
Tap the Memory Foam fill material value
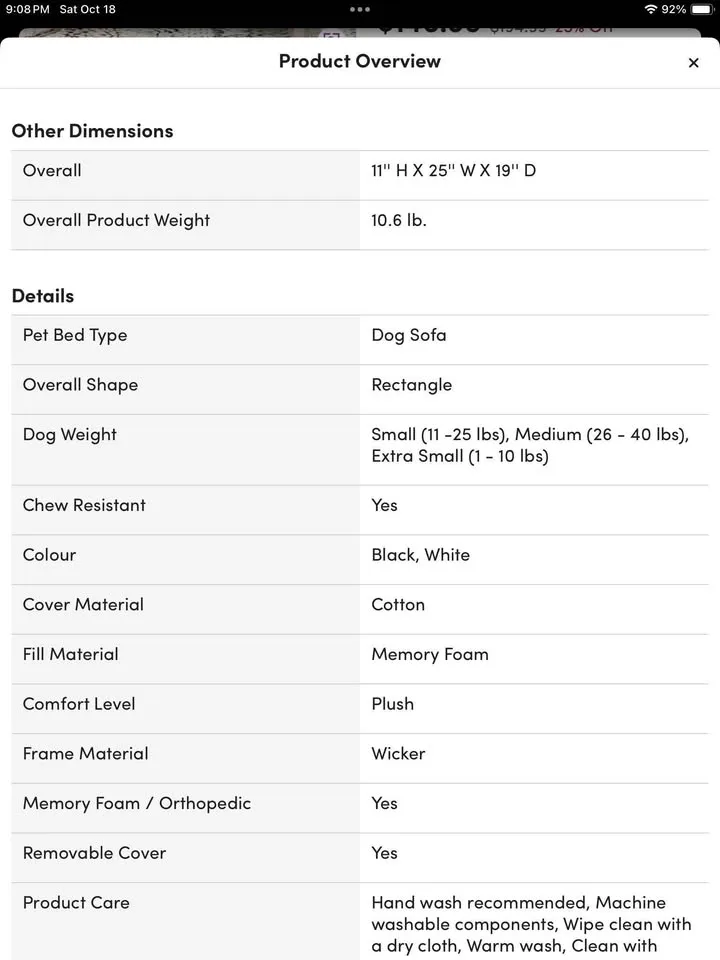click(429, 654)
